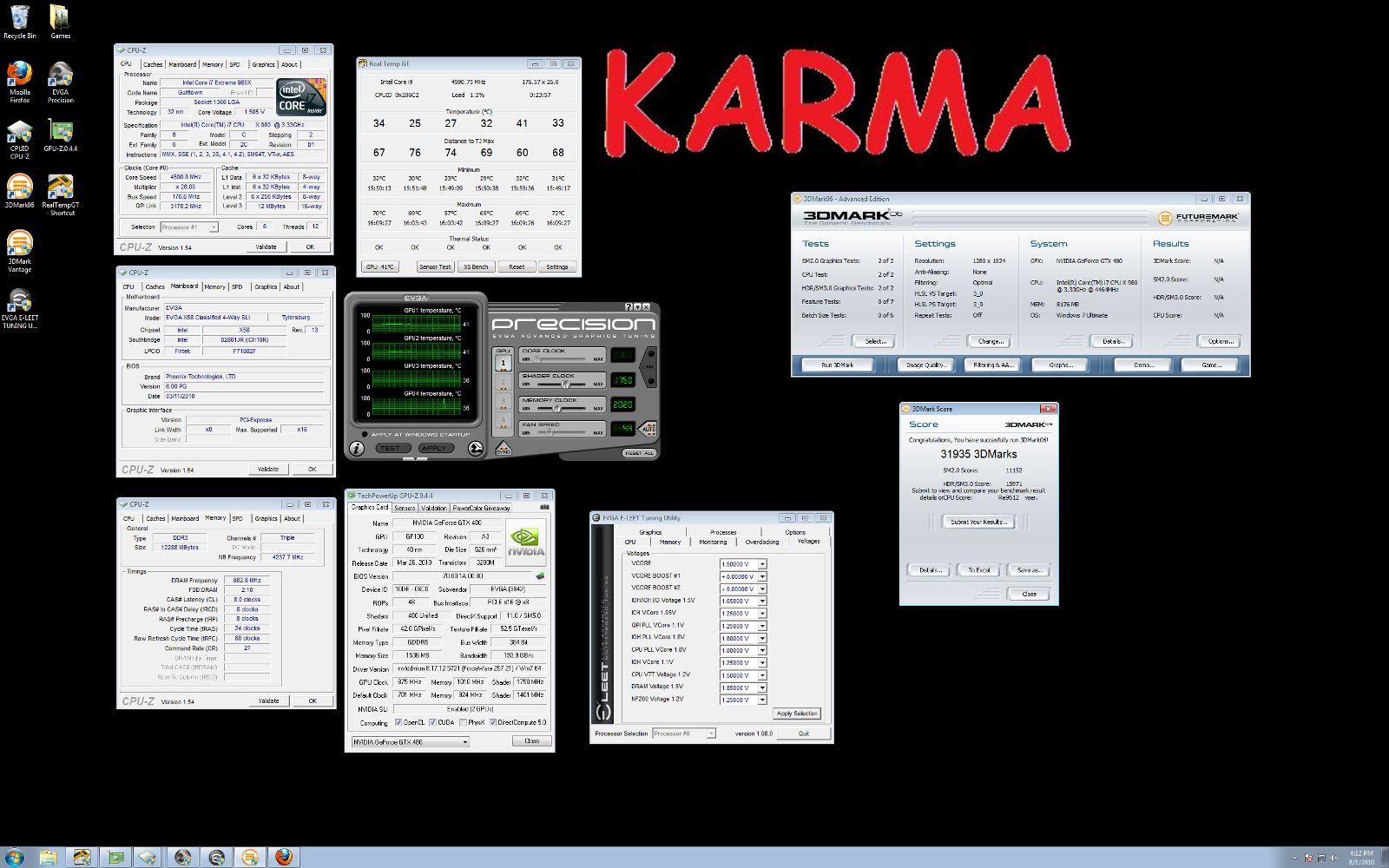The height and width of the screenshot is (868, 1389).
Task: Click Apply Selection in E-LEET
Action: (797, 713)
